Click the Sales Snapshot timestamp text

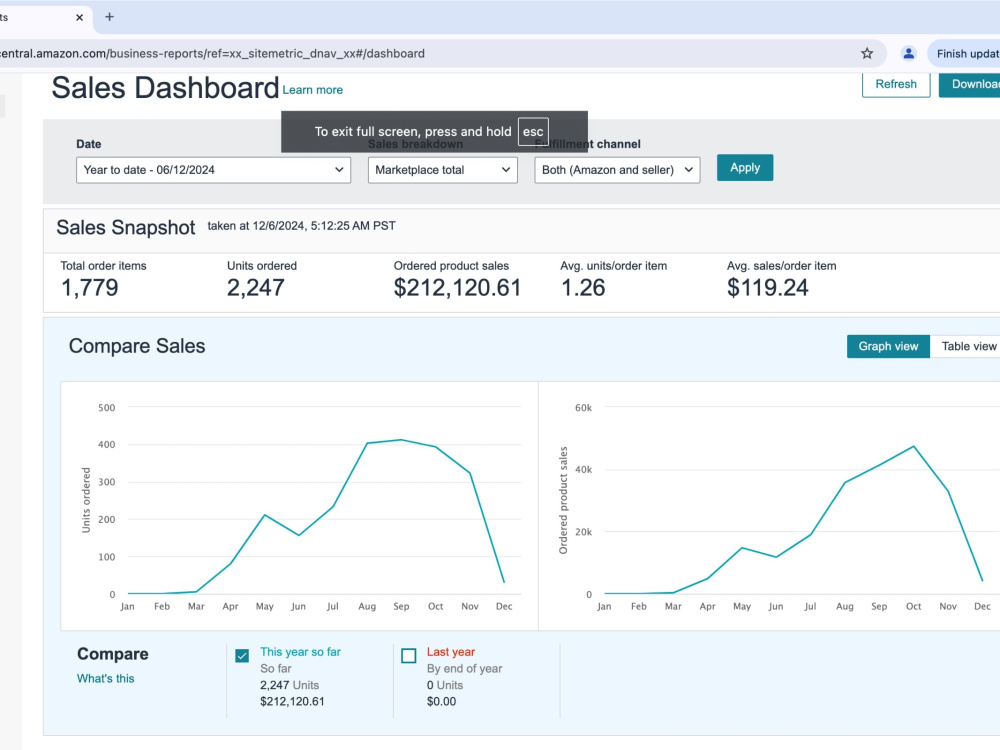pyautogui.click(x=301, y=226)
